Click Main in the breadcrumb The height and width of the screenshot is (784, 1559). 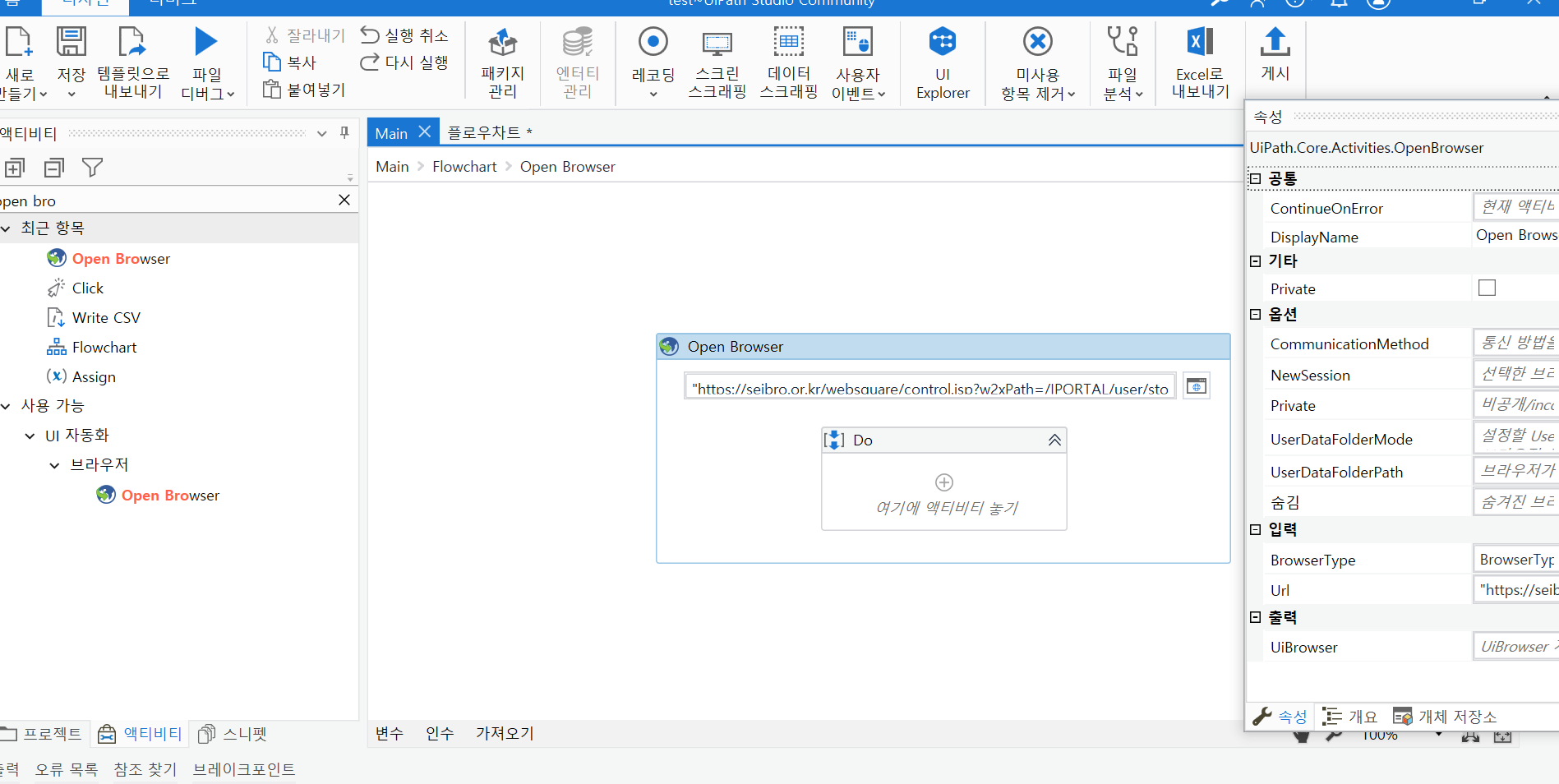tap(392, 167)
